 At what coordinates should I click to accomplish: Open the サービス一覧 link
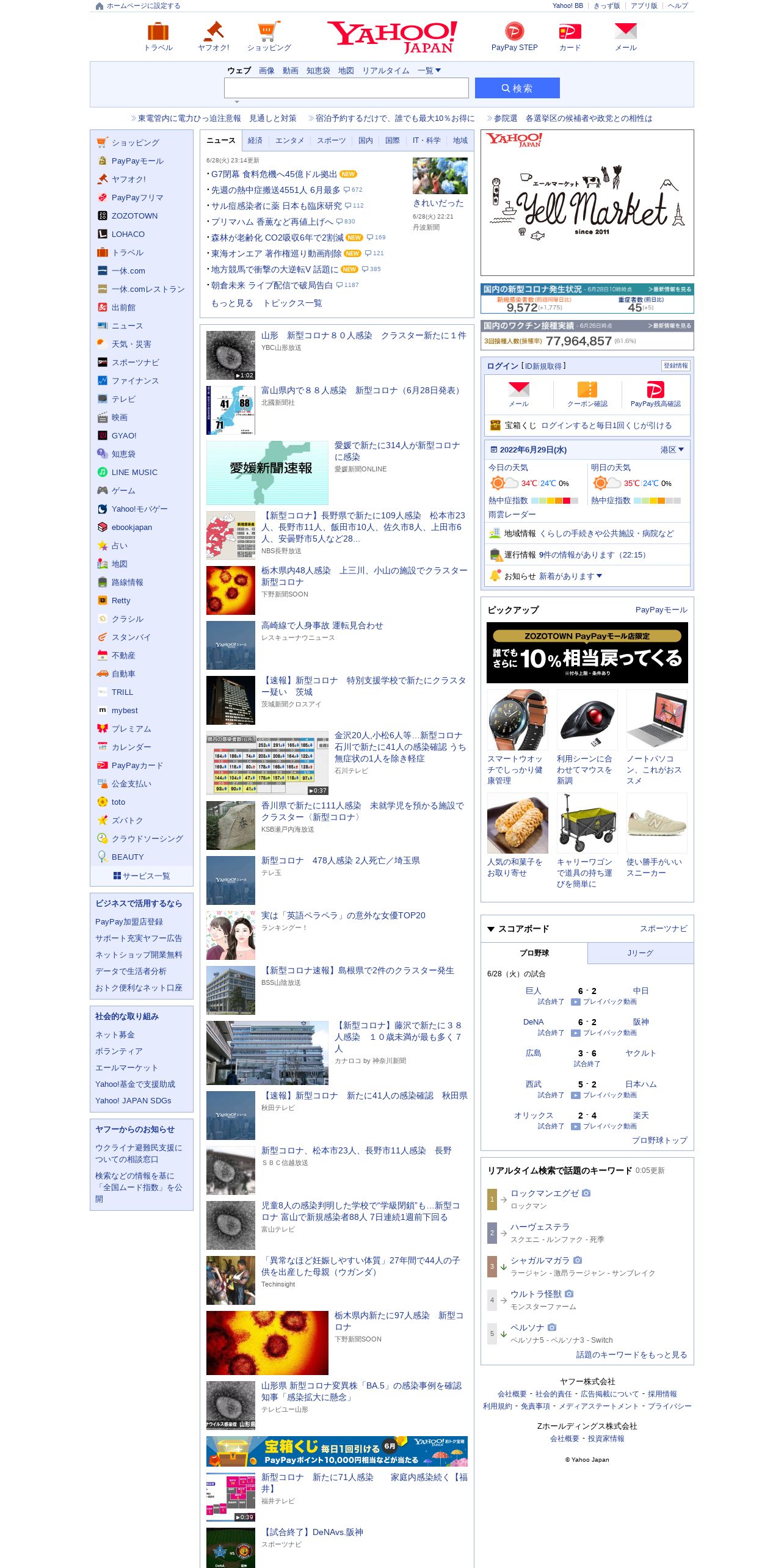tap(142, 876)
